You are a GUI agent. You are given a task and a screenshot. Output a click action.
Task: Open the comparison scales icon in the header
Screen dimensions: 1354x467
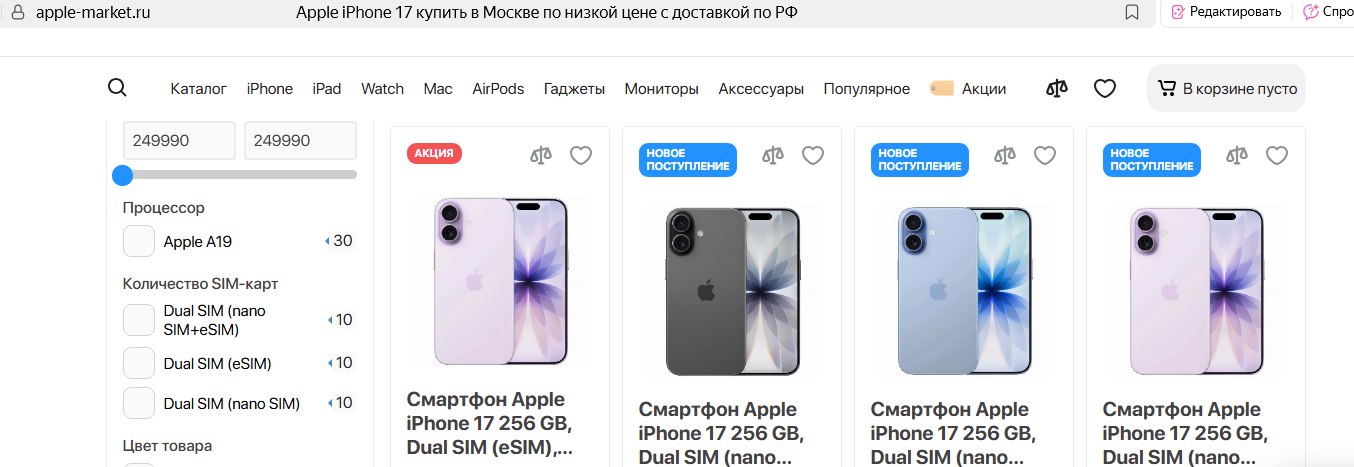[x=1057, y=89]
